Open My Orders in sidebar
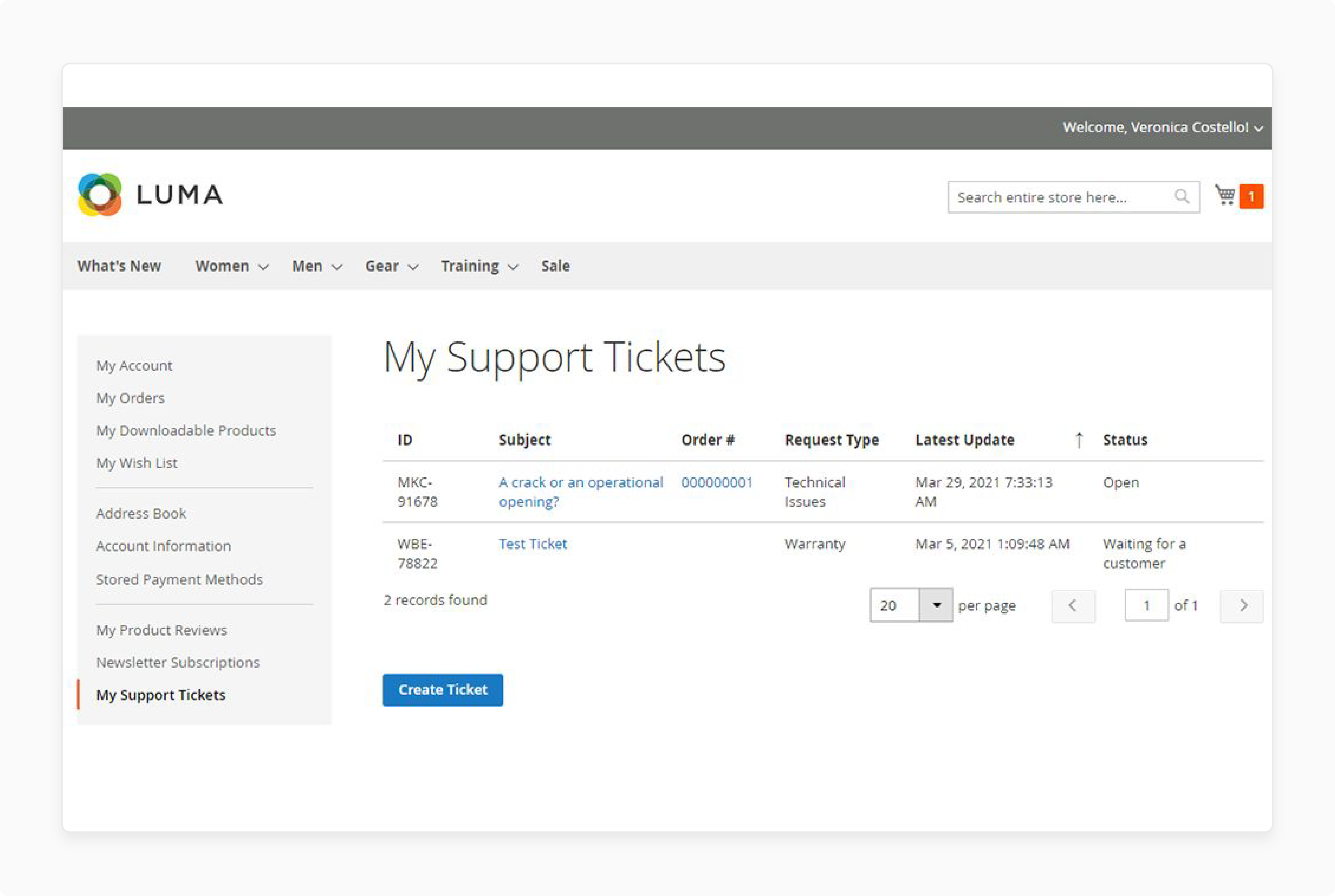The image size is (1335, 896). 130,398
